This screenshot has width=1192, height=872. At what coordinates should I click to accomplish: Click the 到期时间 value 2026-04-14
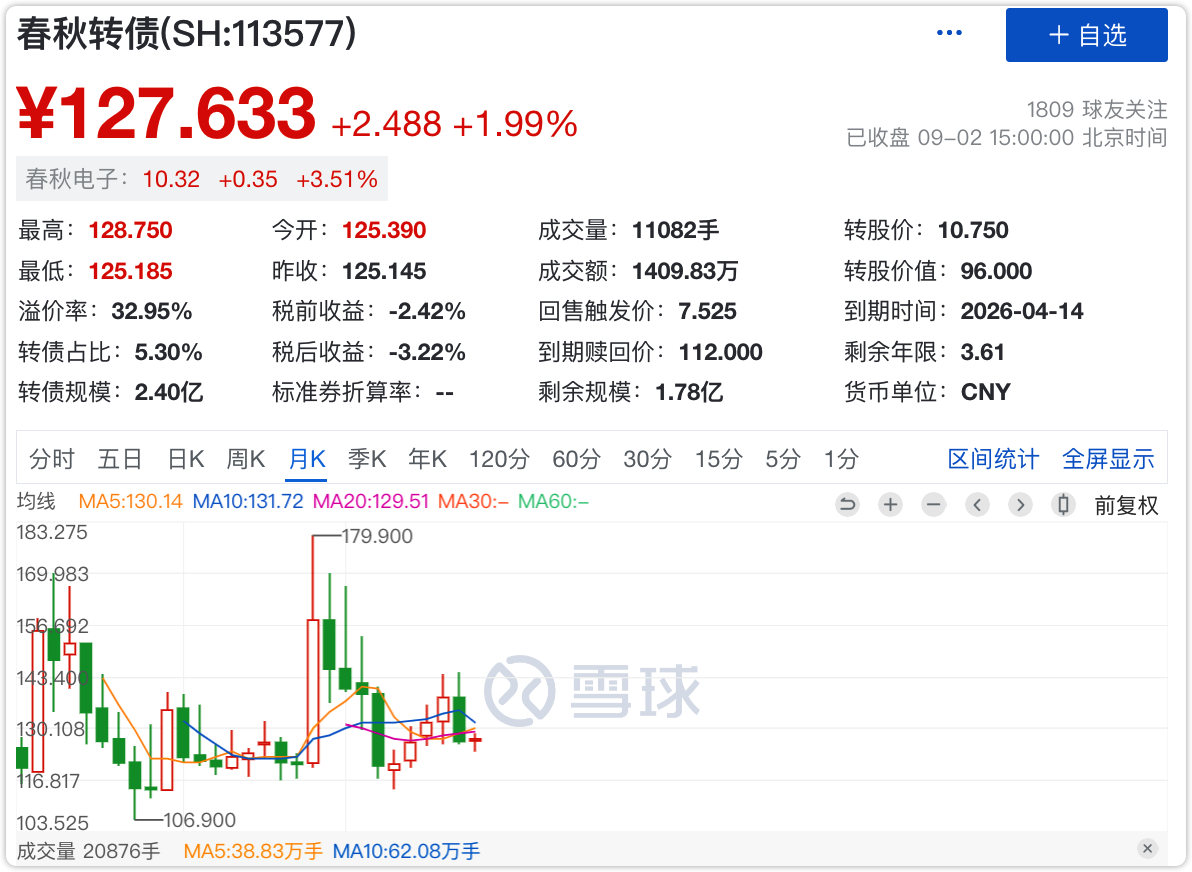tap(1022, 311)
